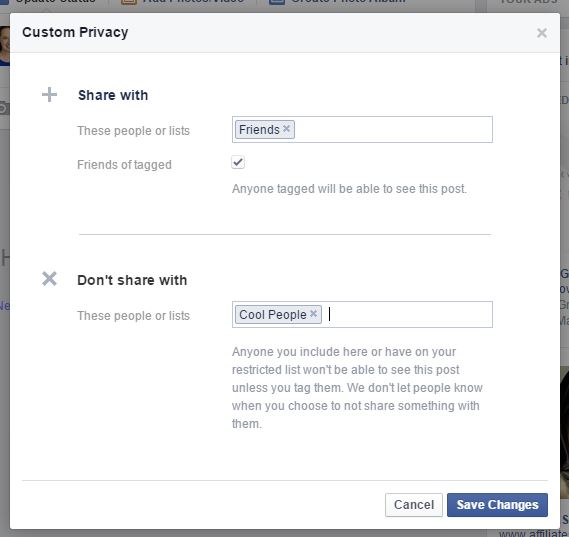Click the Share with people or lists field
Screen dimensions: 569x537
pos(362,130)
